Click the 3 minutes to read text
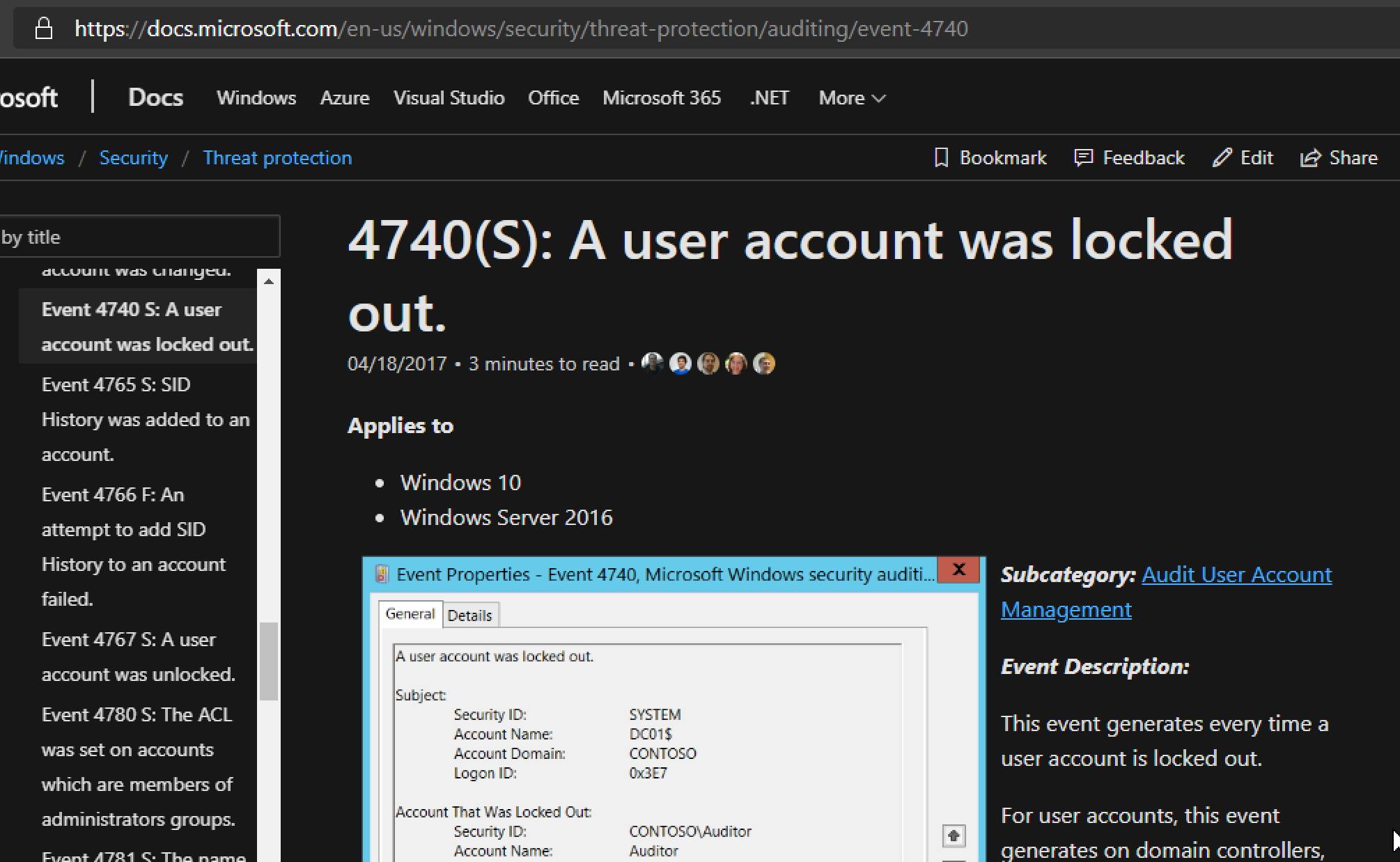 pos(544,363)
